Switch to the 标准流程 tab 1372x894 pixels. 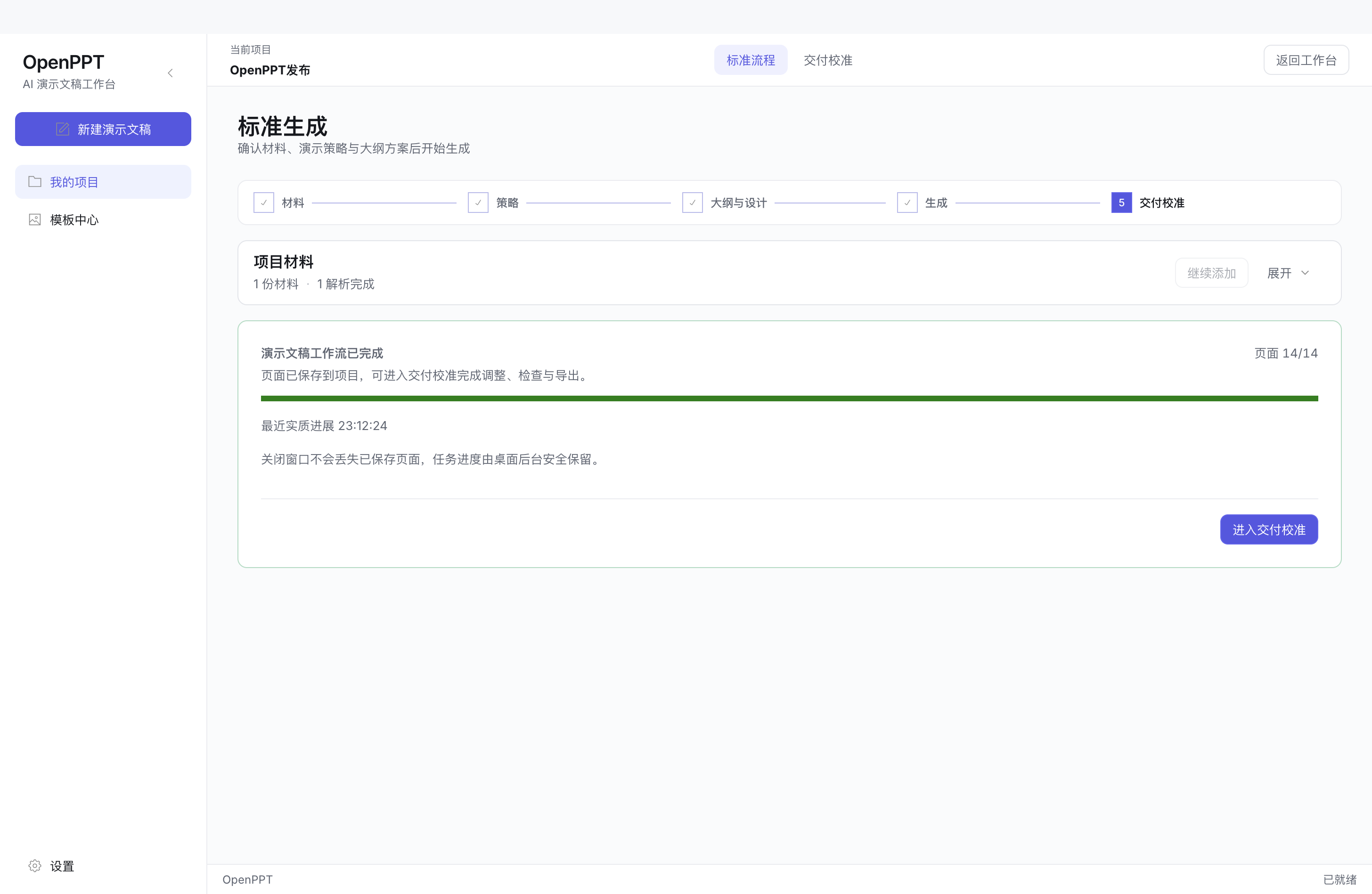pyautogui.click(x=751, y=60)
